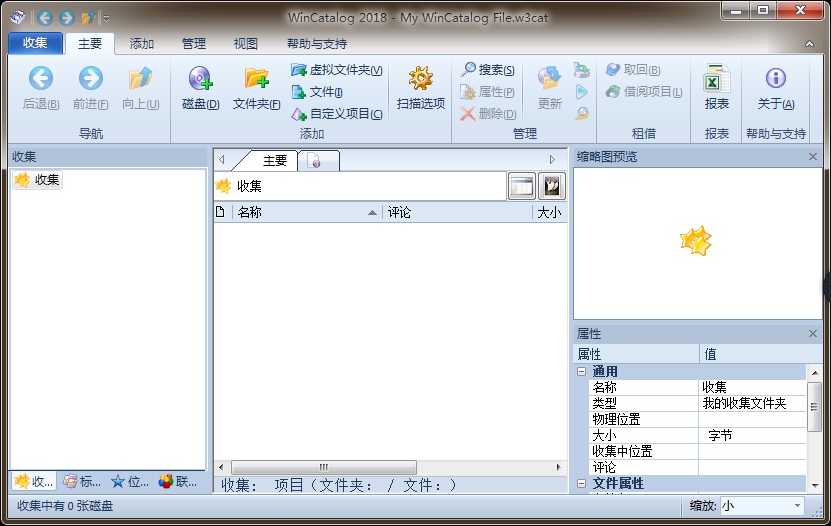Click the WinCatalog app icon in title bar
The width and height of the screenshot is (831, 526).
[x=19, y=17]
